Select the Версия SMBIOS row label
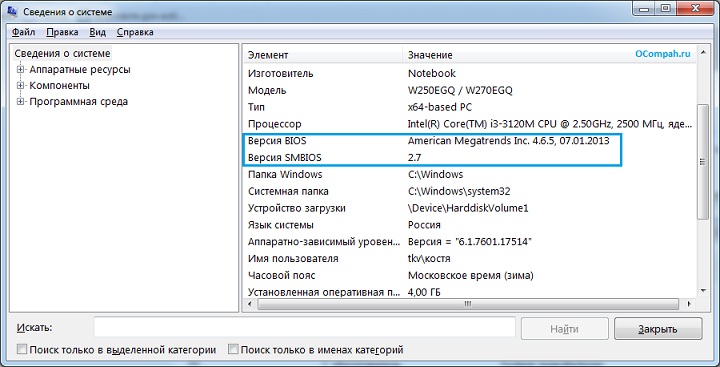Viewport: 720px width, 367px height. click(x=285, y=158)
